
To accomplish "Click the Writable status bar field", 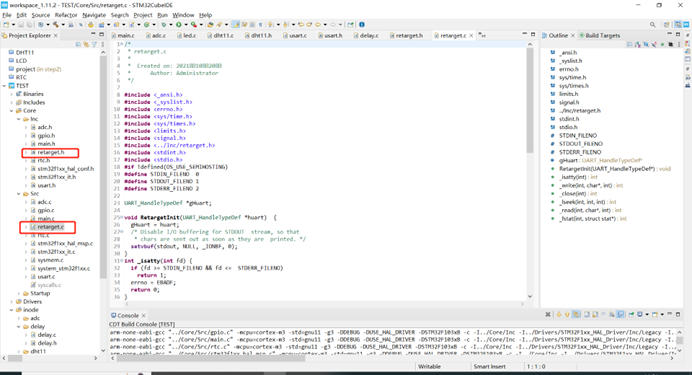I will coord(429,367).
